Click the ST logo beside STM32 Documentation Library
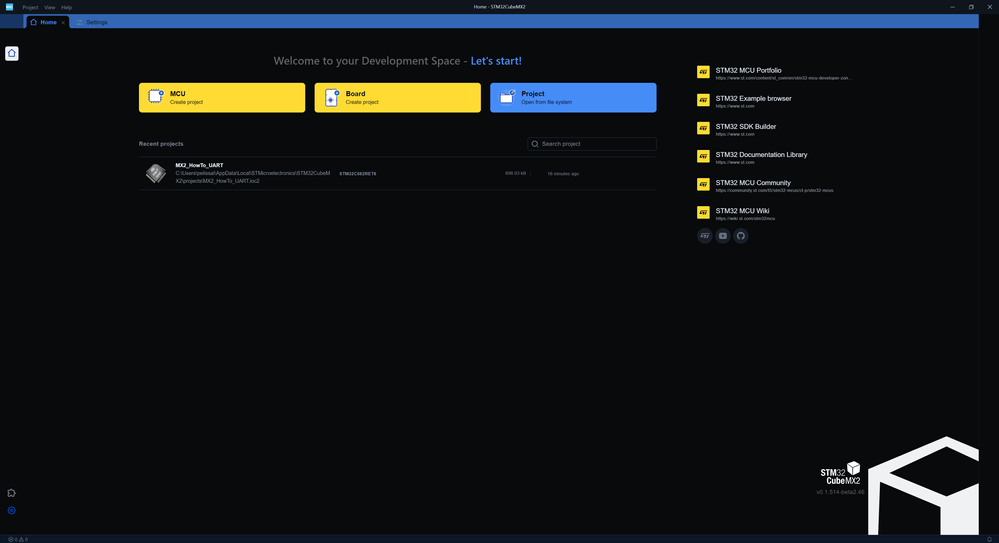The height and width of the screenshot is (543, 999). pyautogui.click(x=703, y=156)
